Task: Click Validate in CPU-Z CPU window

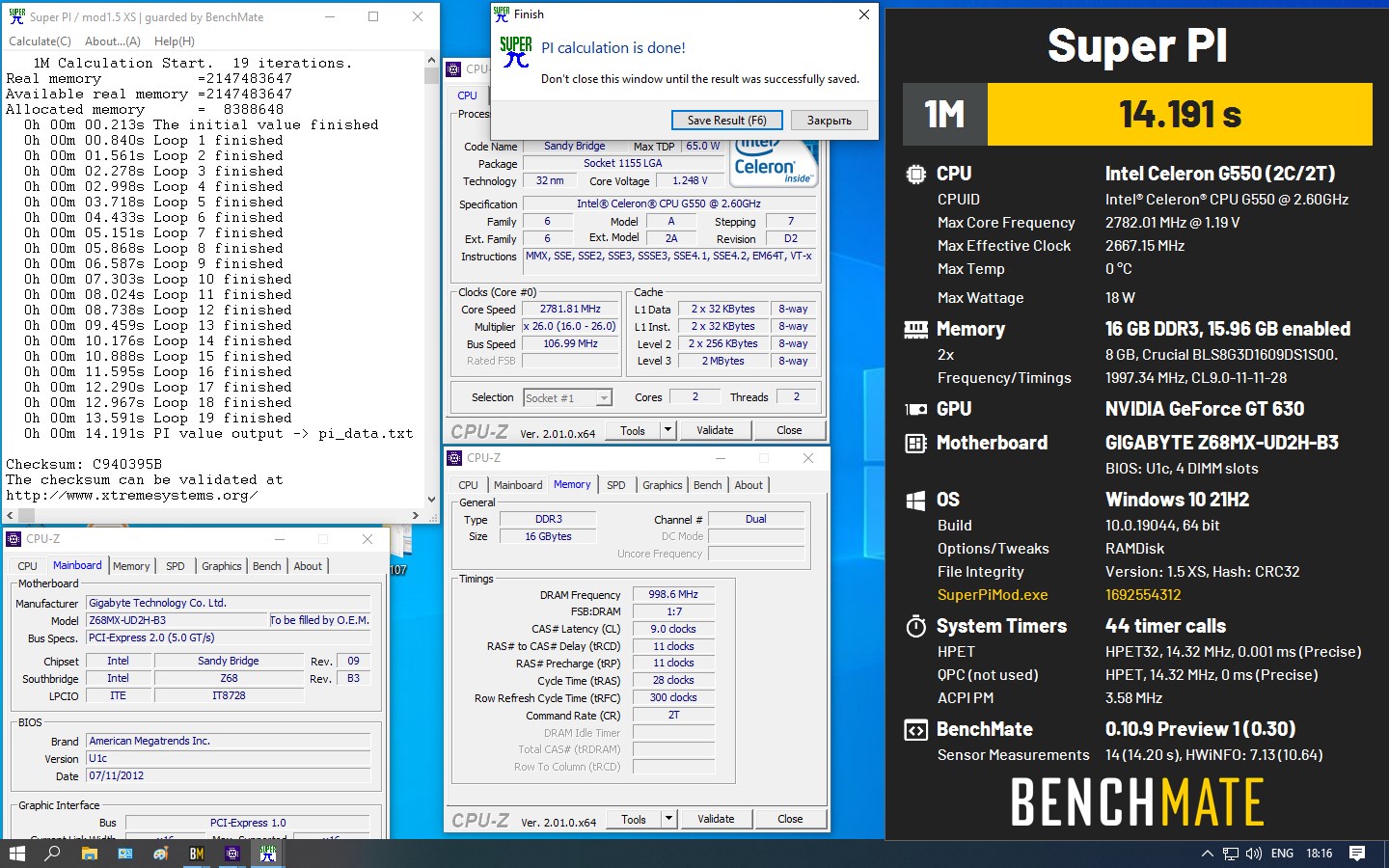Action: 715,430
